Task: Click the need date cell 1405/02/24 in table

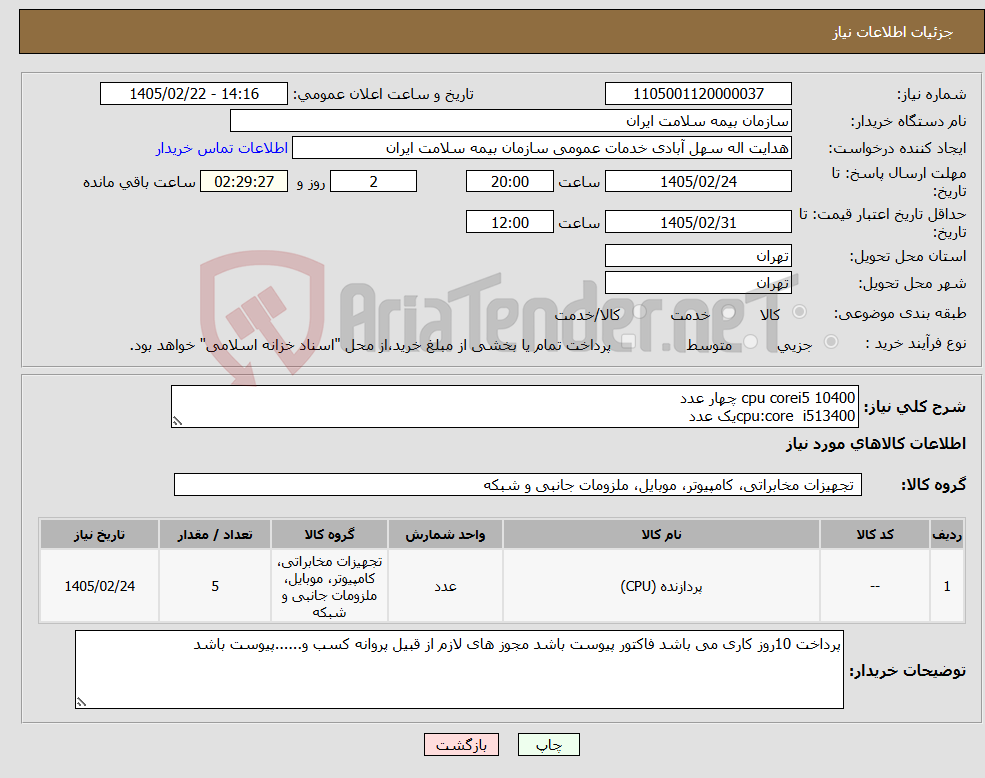Action: (x=99, y=586)
